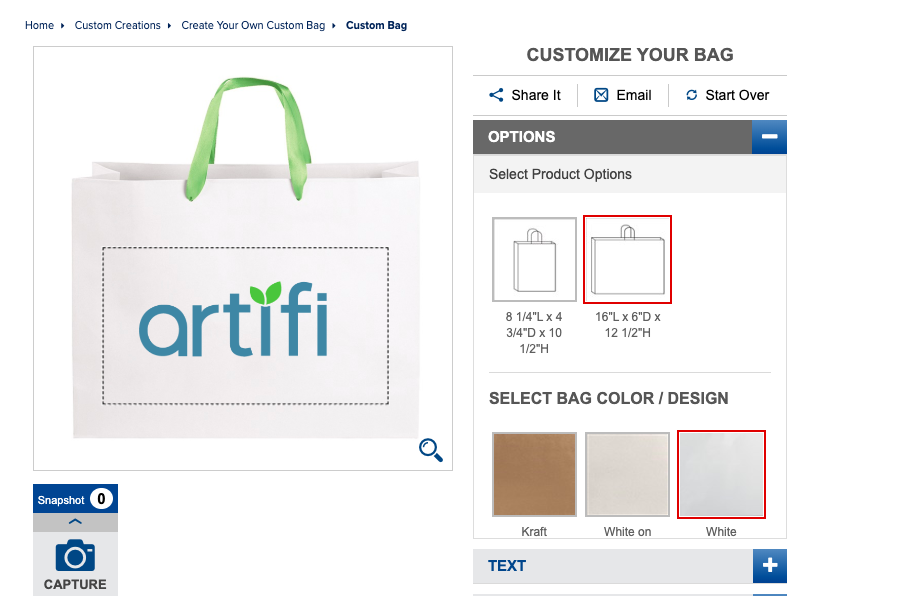Expand the TEXT panel
Screen dimensions: 908x596
click(769, 565)
